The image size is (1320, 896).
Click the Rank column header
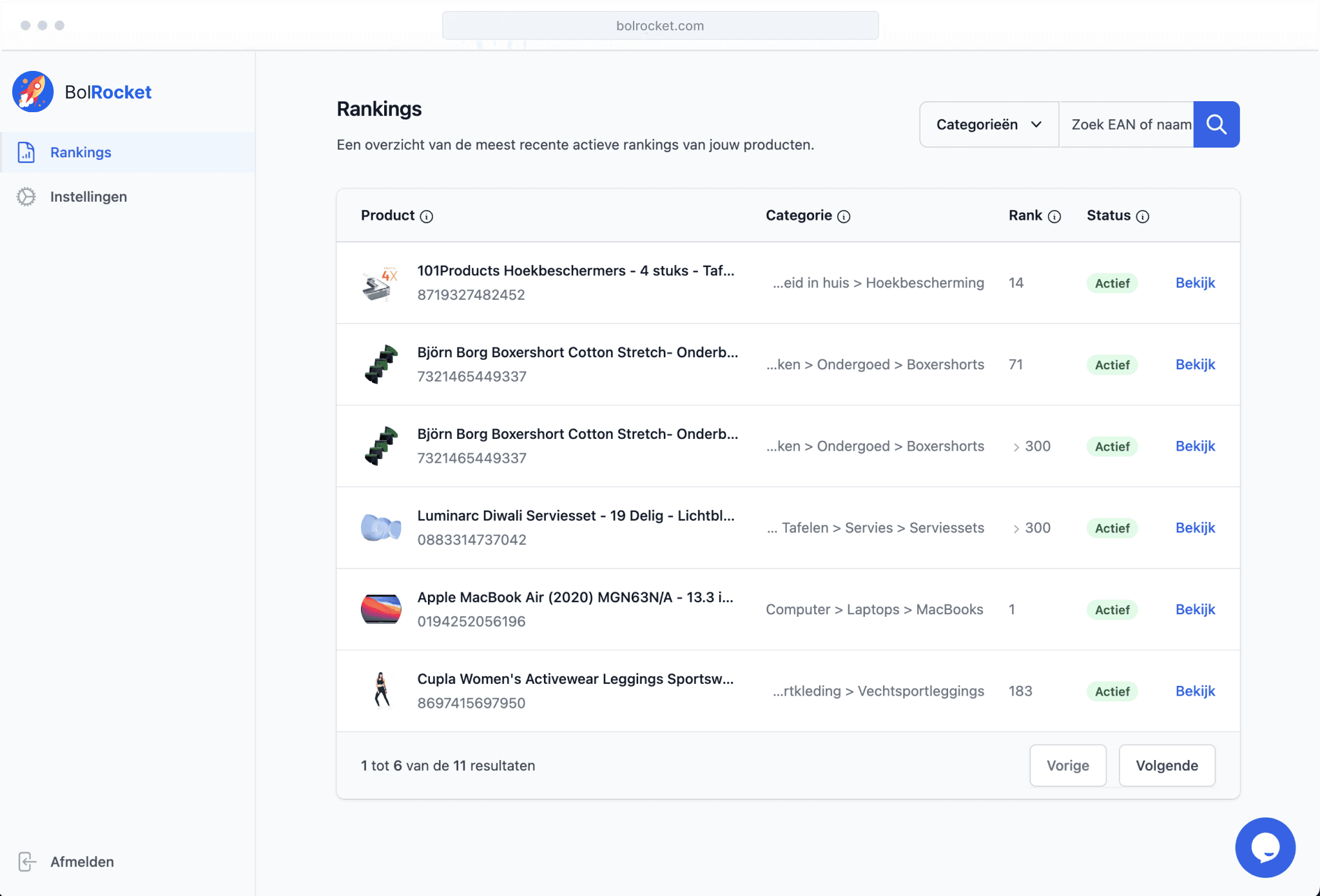(1025, 215)
